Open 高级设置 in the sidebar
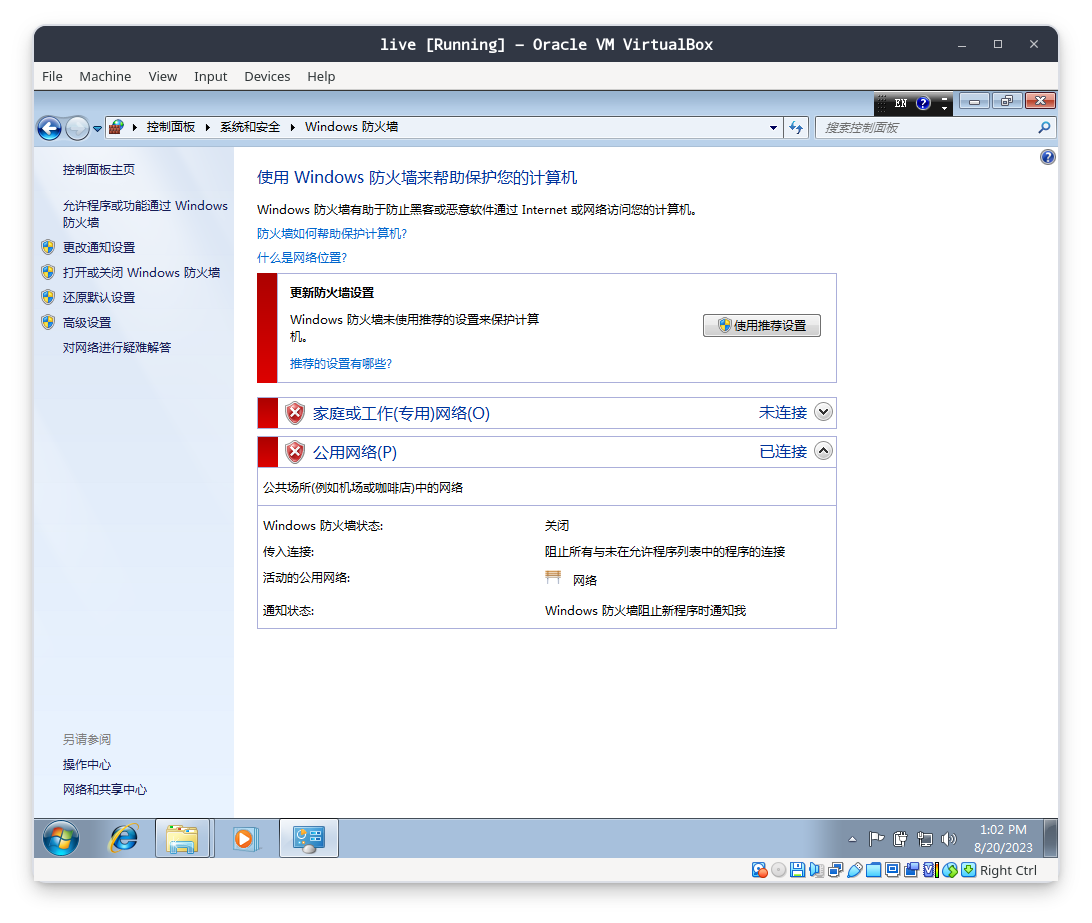Viewport: 1092px width, 923px height. (x=87, y=323)
